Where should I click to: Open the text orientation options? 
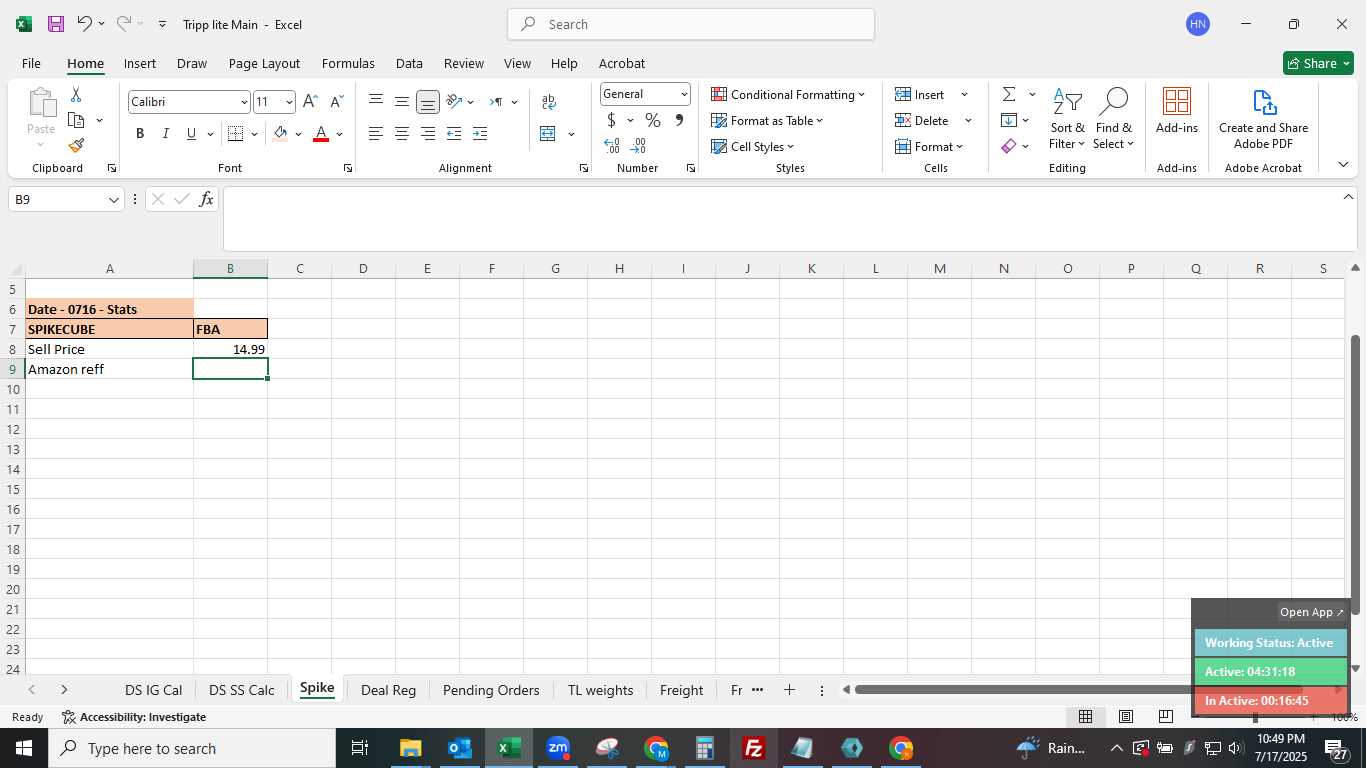tap(454, 101)
